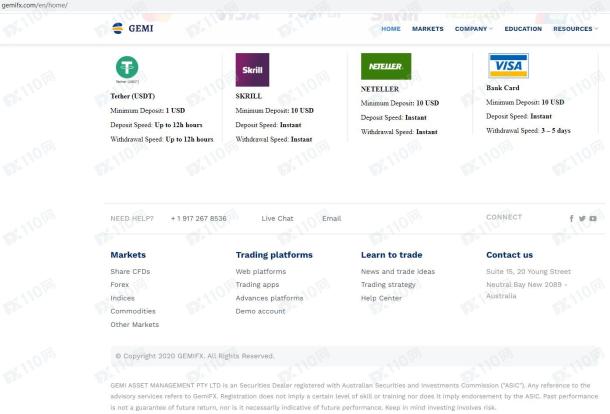Click the CONNECT label
Screen dimensions: 610x414
tap(504, 217)
